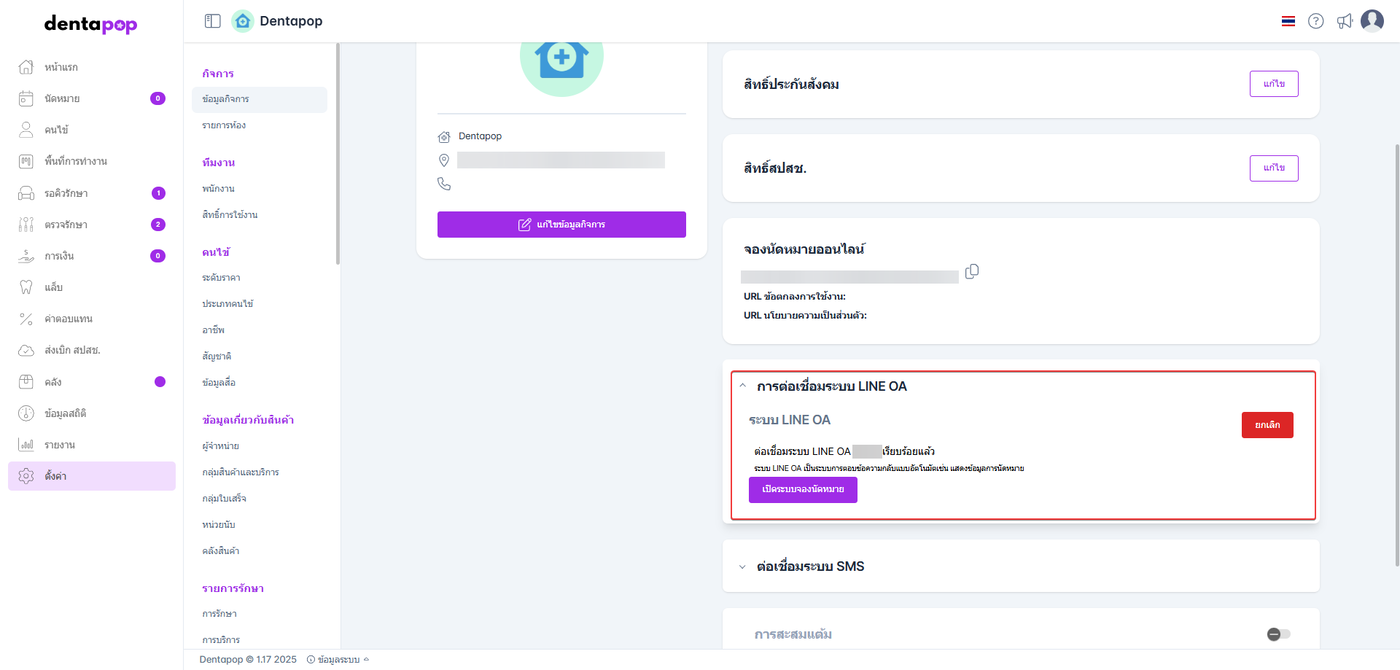Open announcements megaphone icon
This screenshot has height=670, width=1400.
point(1344,21)
